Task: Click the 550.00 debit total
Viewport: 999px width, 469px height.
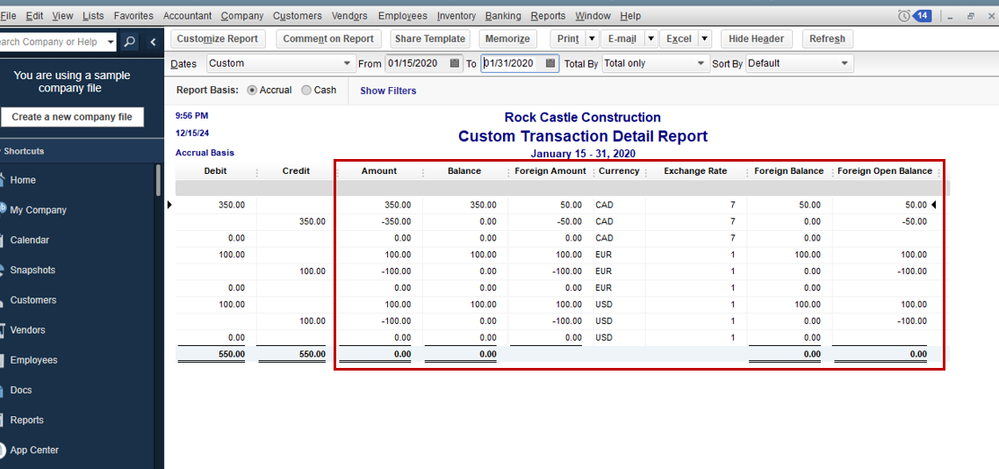Action: (x=232, y=354)
